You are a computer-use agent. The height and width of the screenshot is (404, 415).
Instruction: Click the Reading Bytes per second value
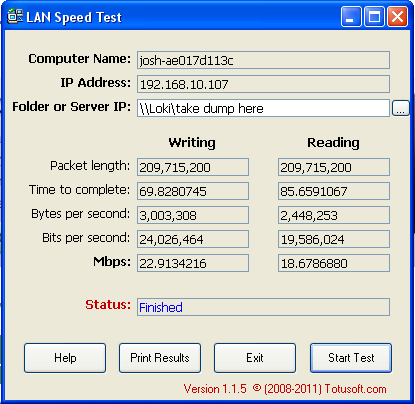click(x=334, y=215)
